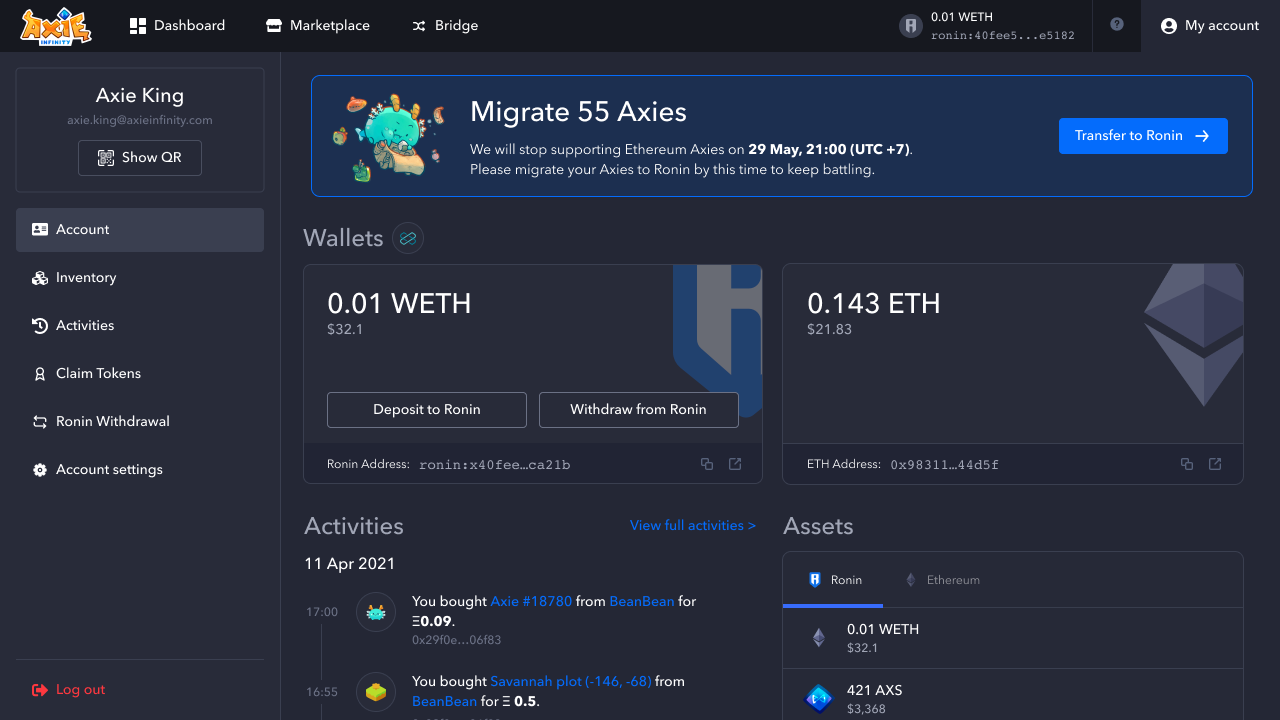Screen dimensions: 1280x720
Task: Click the link icon beside Wallets heading
Action: (x=408, y=238)
